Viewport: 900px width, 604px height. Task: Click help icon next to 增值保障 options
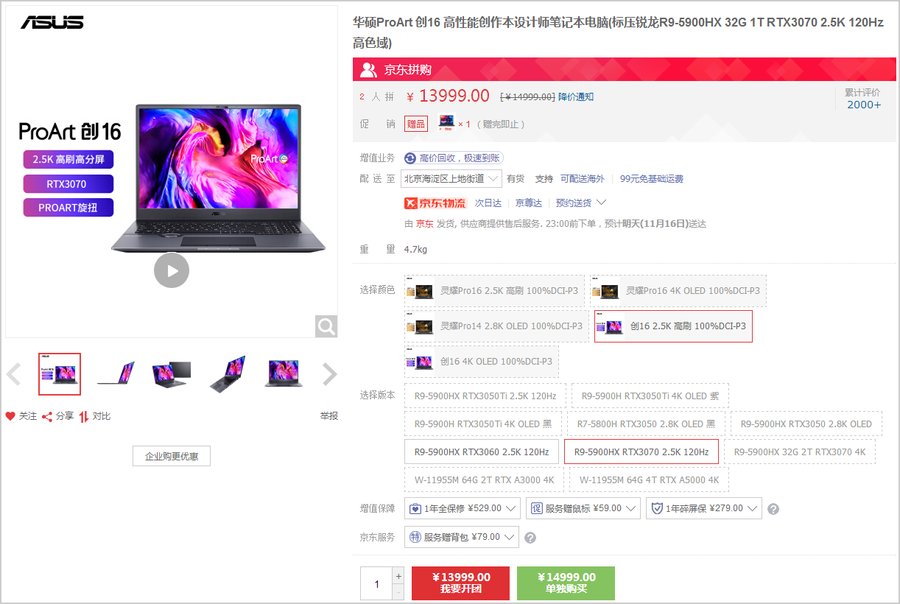point(773,509)
